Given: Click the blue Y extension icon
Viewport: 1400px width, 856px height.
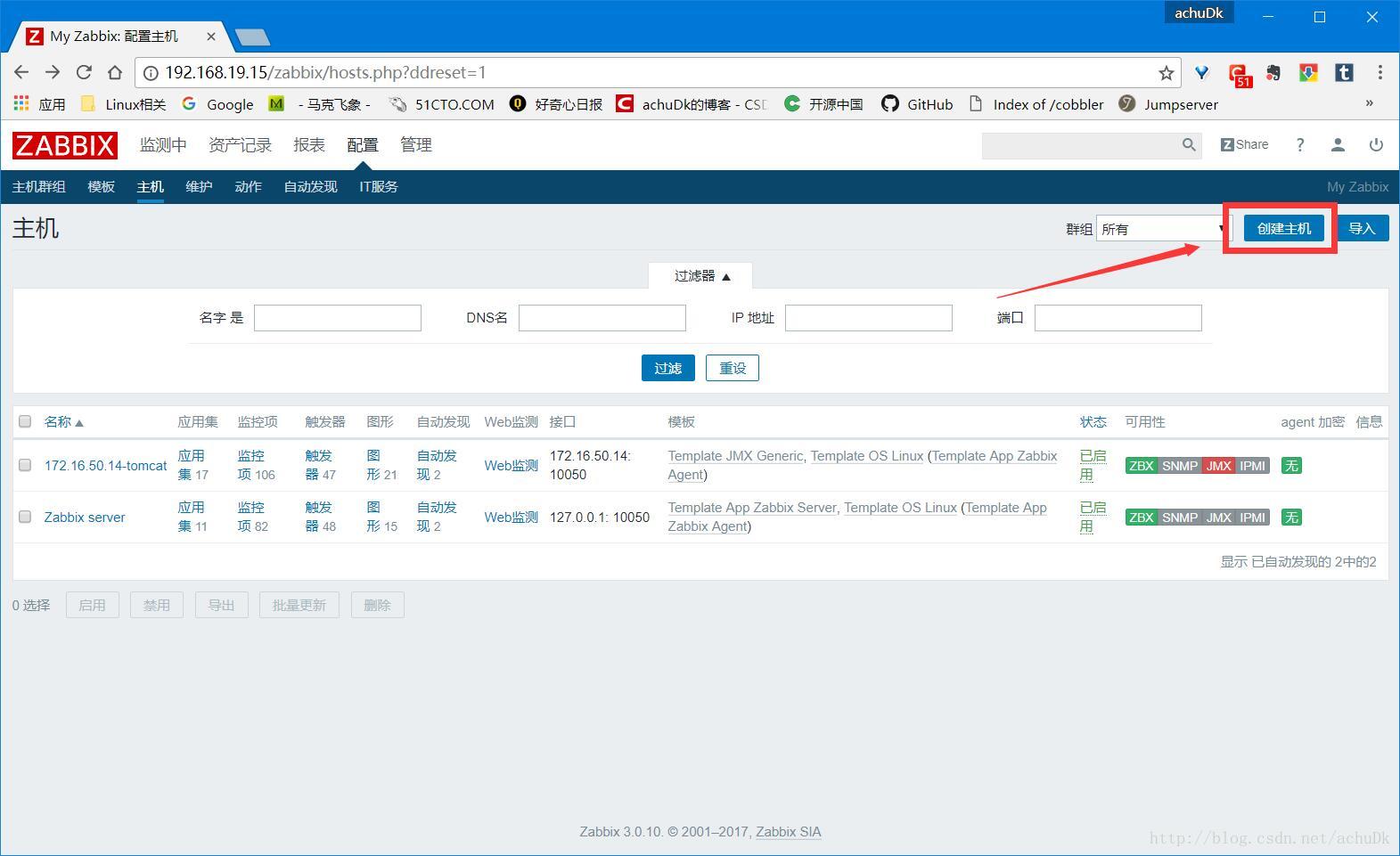Looking at the screenshot, I should (x=1201, y=73).
